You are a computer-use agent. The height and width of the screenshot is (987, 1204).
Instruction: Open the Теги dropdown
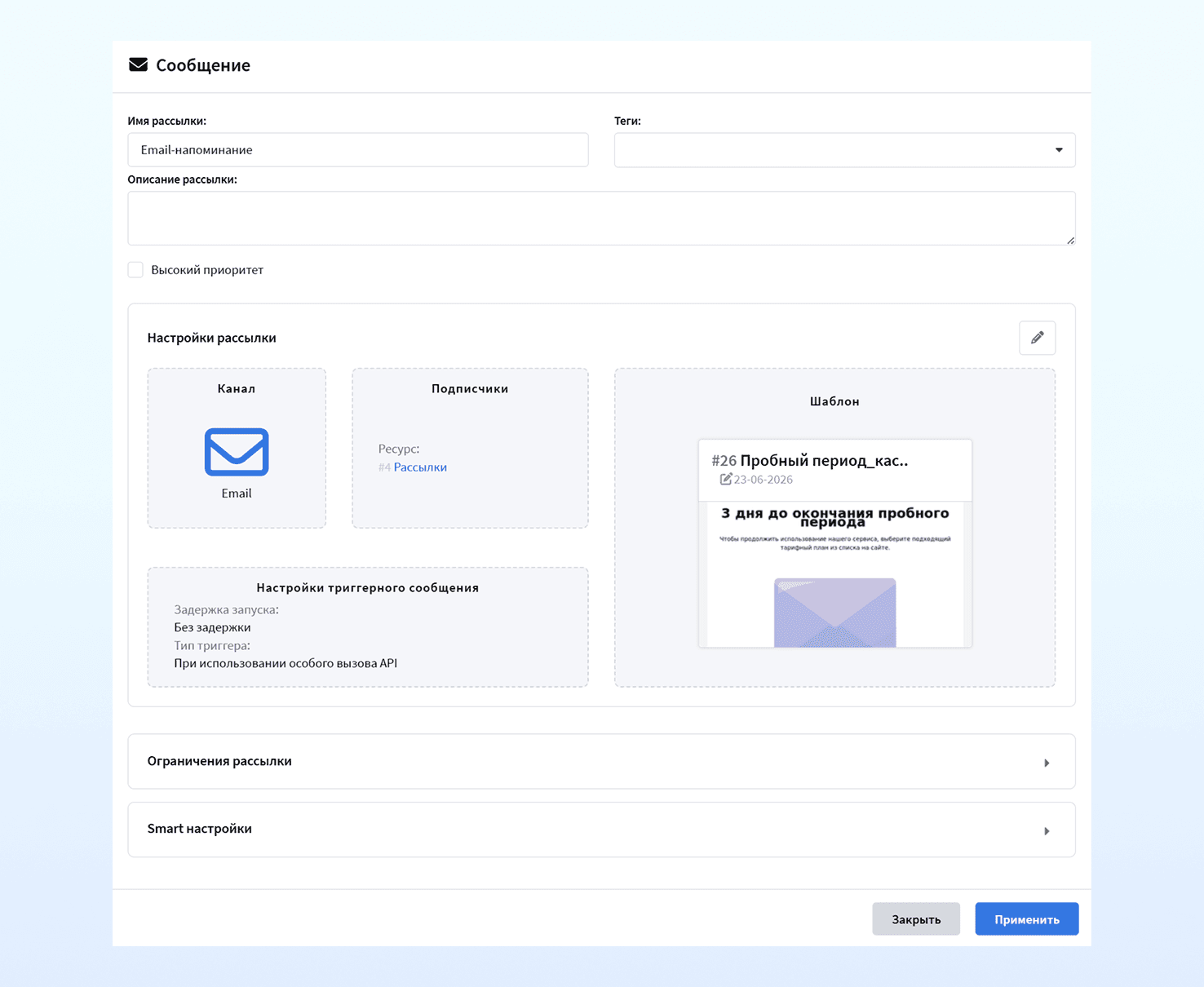pyautogui.click(x=844, y=150)
